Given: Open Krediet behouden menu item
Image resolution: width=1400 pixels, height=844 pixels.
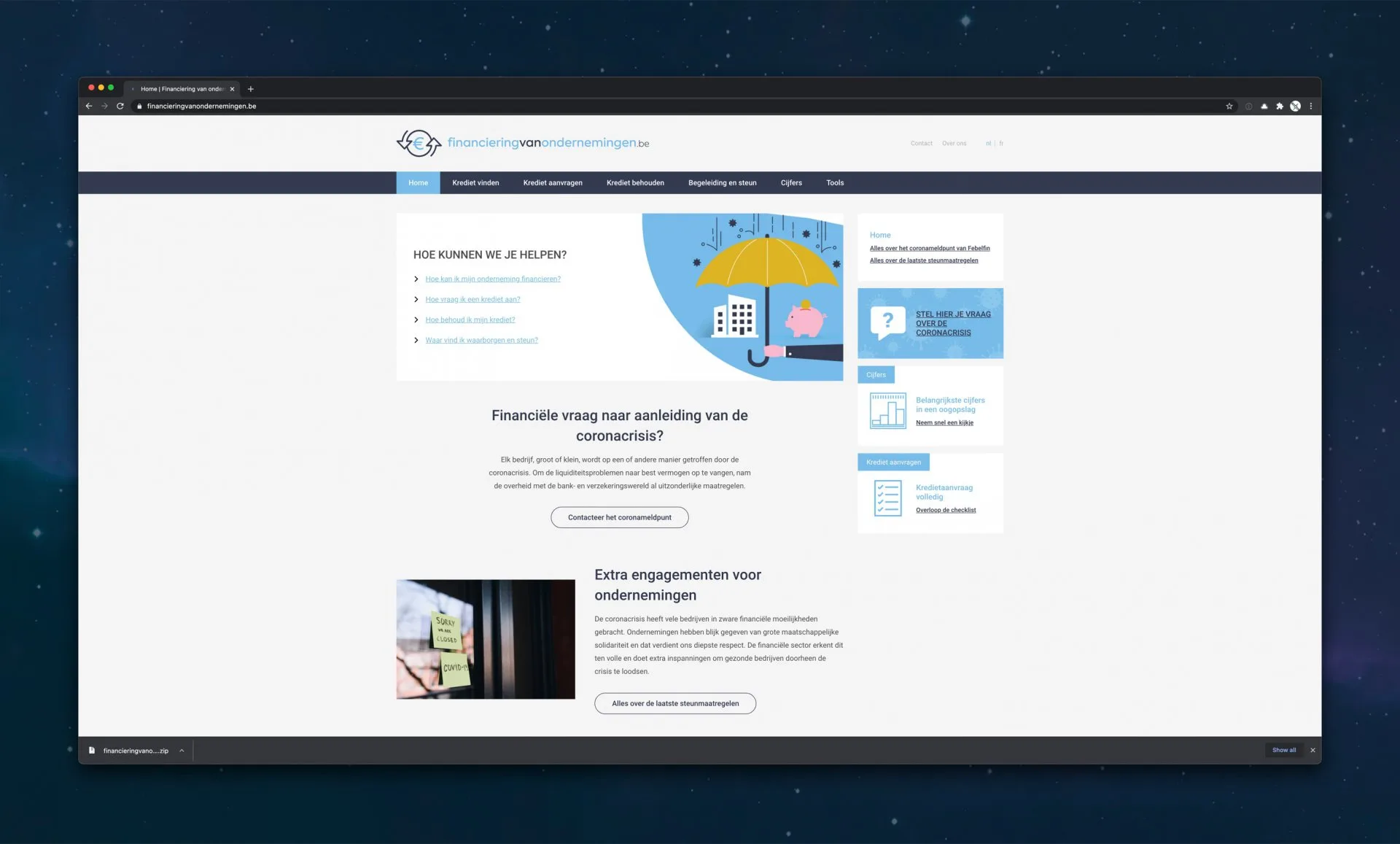Looking at the screenshot, I should [635, 183].
